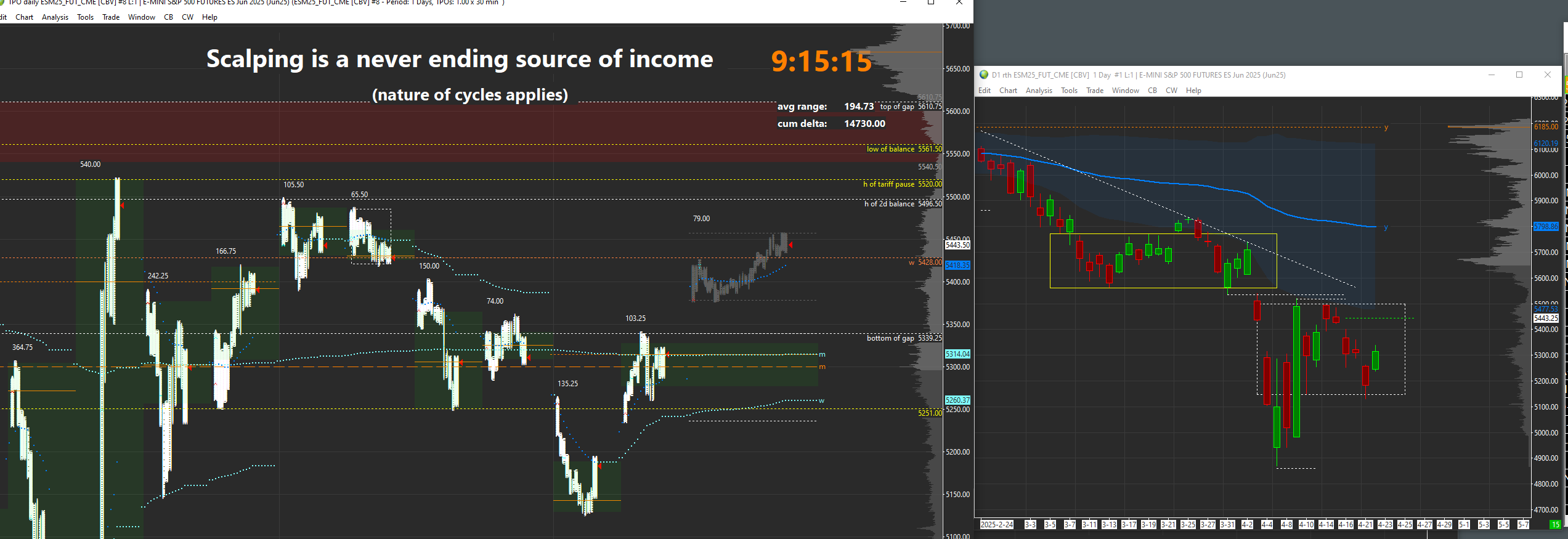Click the 150.00 range label
The width and height of the screenshot is (1568, 539).
[429, 266]
